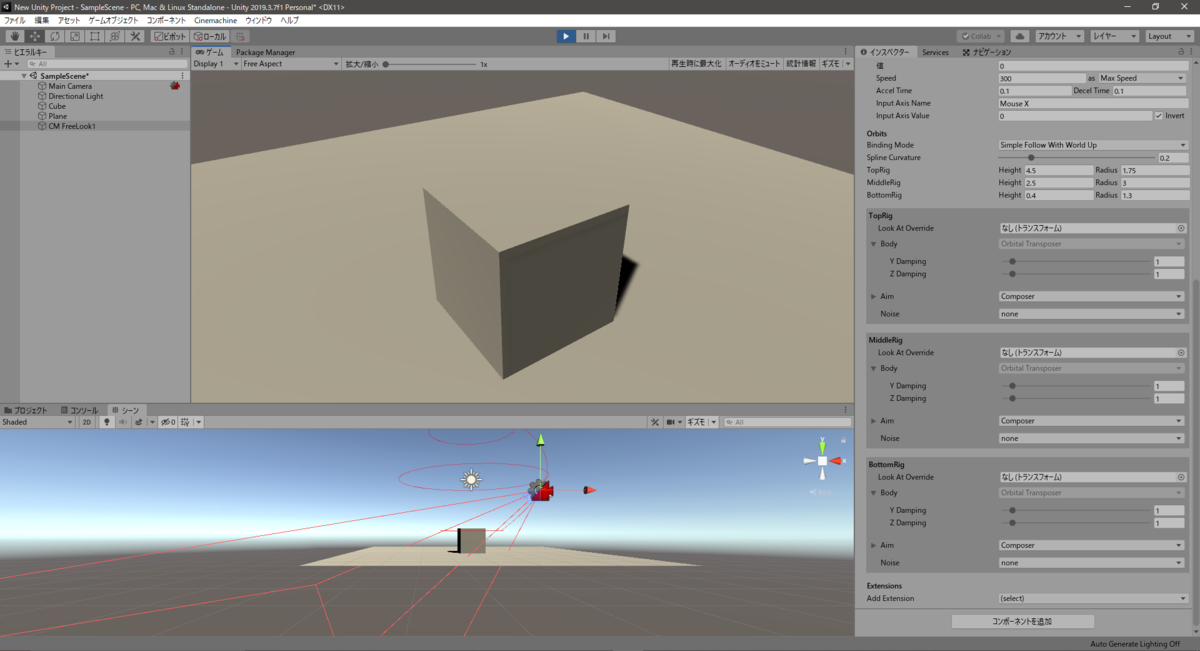Select the Rect Transform tool

point(95,36)
